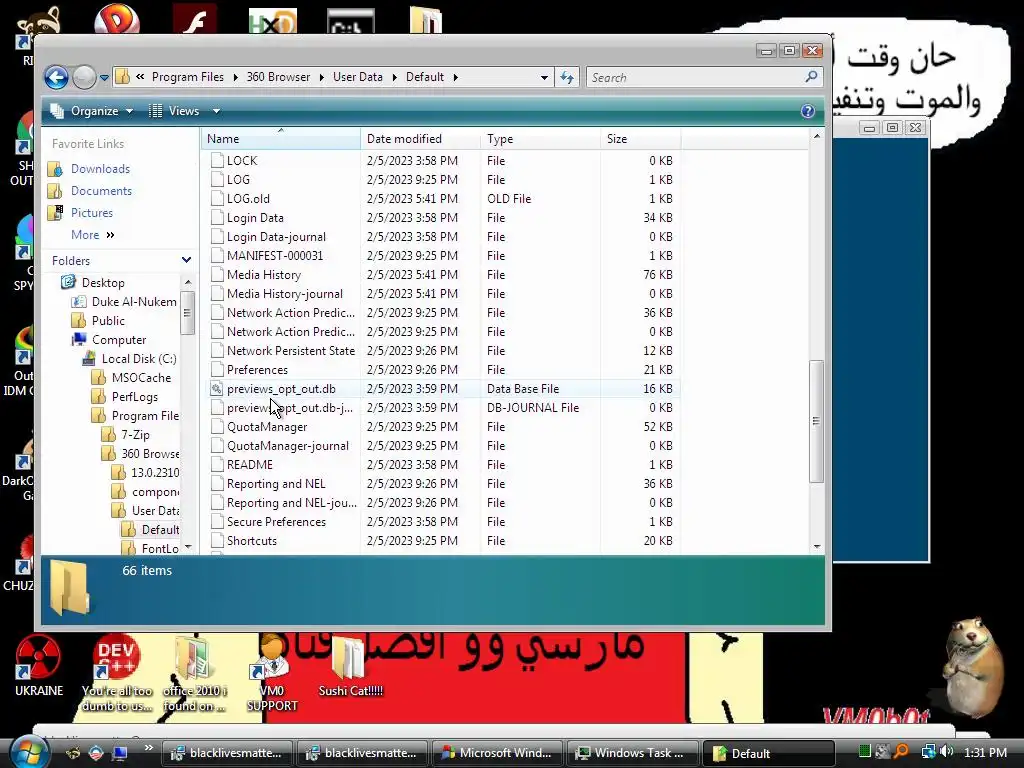Click the network tray icon
1024x768 pixels.
pos(928,752)
